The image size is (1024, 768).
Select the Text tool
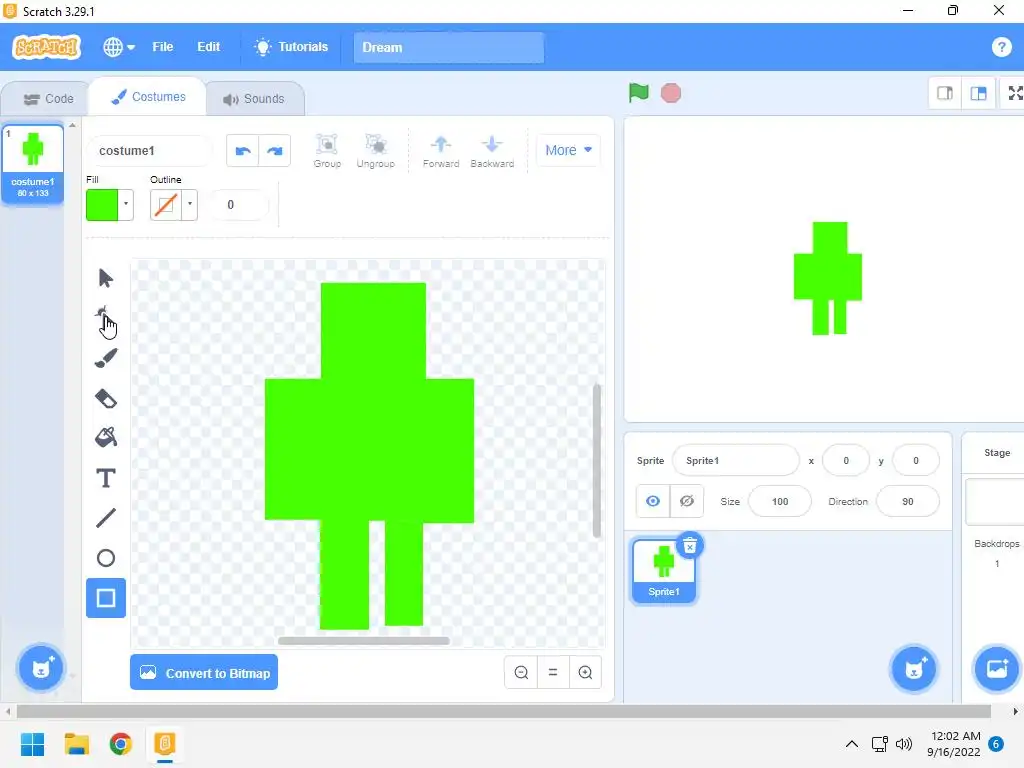point(106,478)
